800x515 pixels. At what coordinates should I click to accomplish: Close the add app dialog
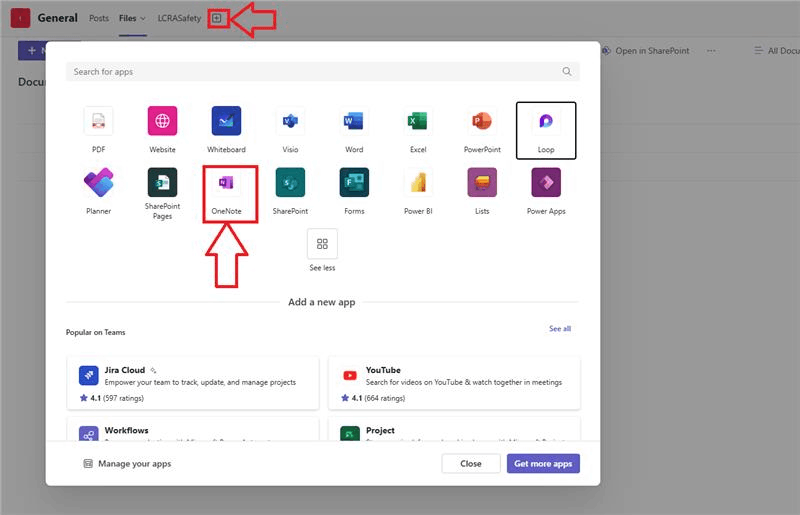pos(470,463)
